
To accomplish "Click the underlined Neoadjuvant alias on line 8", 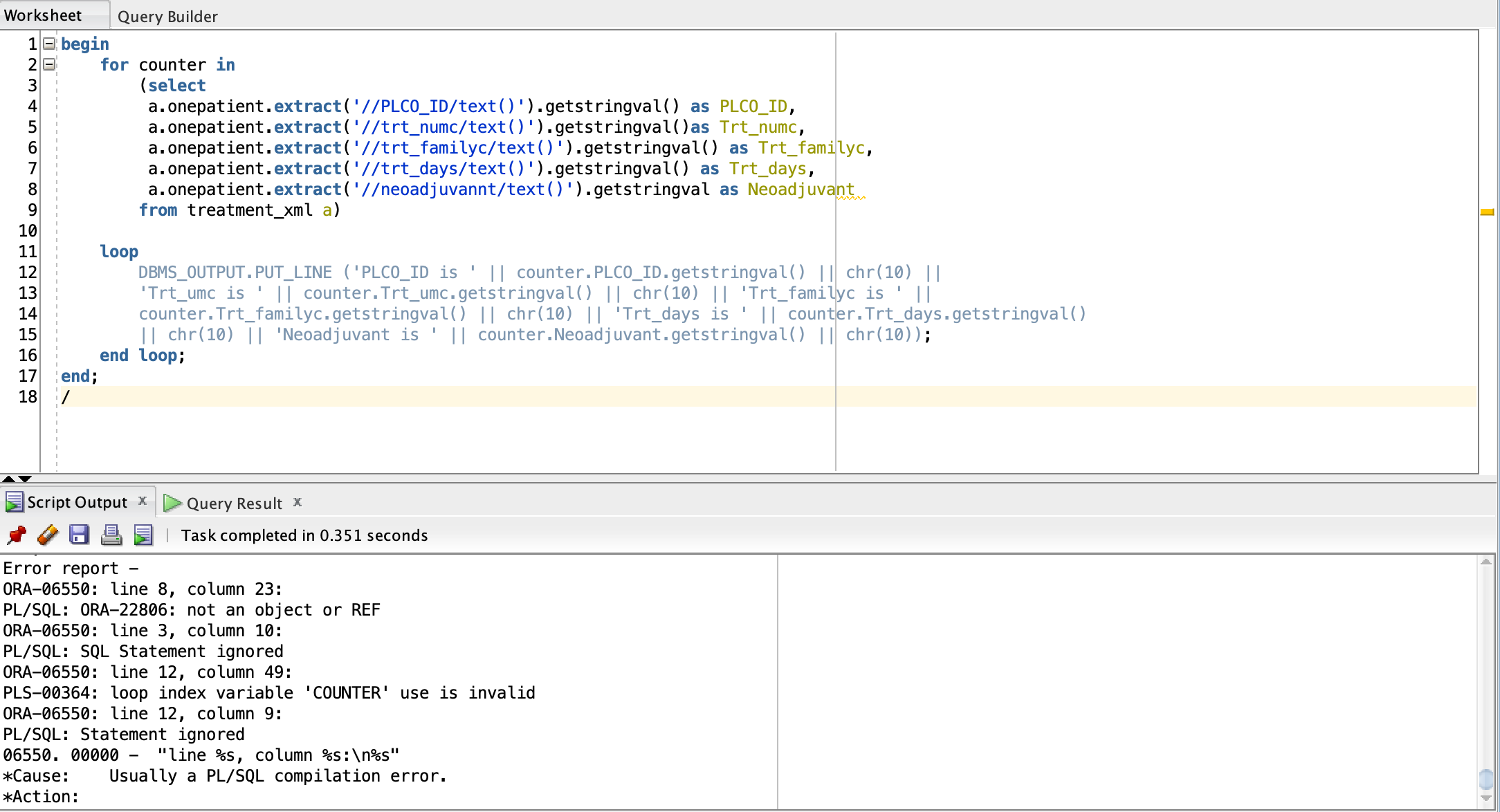I will (x=801, y=190).
